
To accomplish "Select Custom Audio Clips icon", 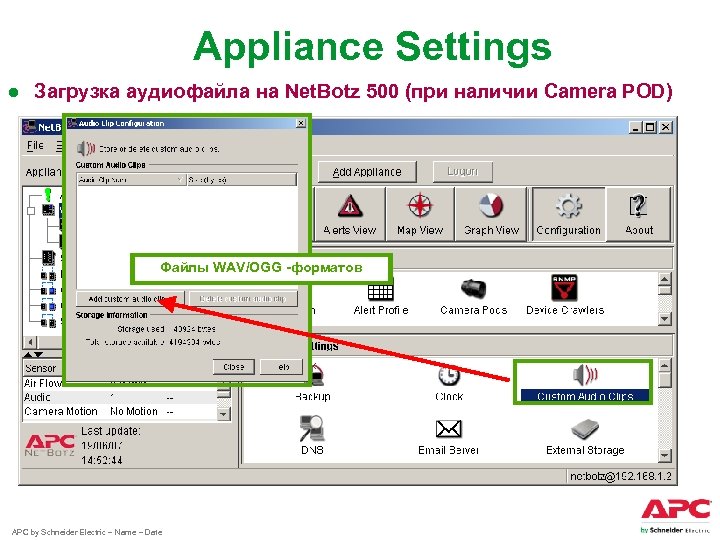I will tap(585, 383).
